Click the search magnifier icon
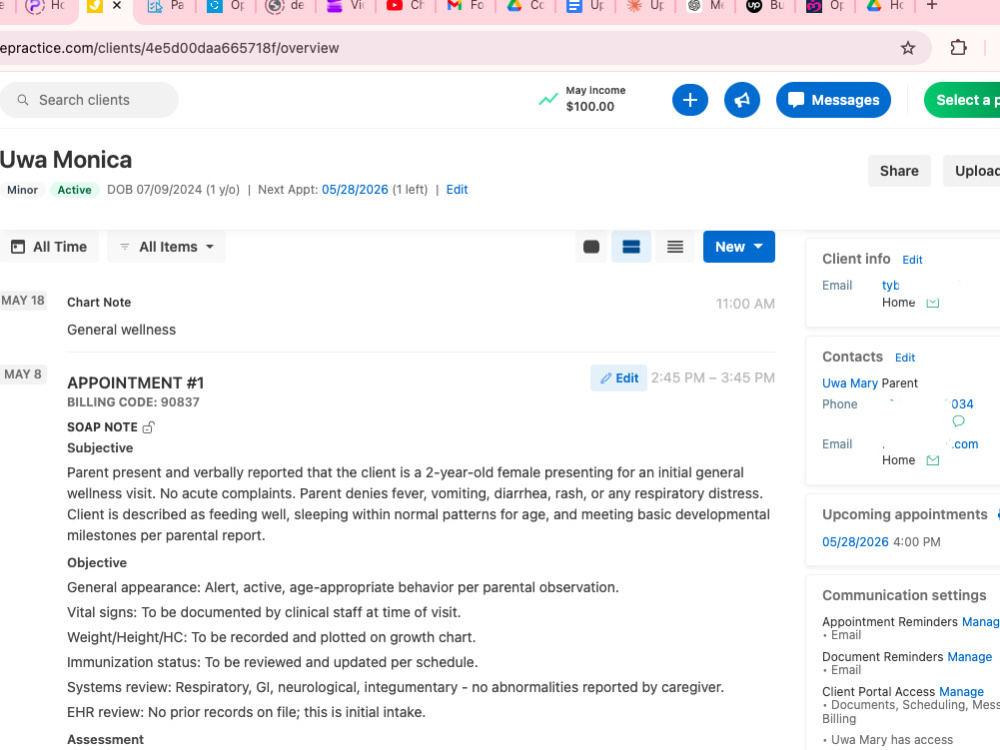The image size is (1000, 750). pyautogui.click(x=23, y=100)
